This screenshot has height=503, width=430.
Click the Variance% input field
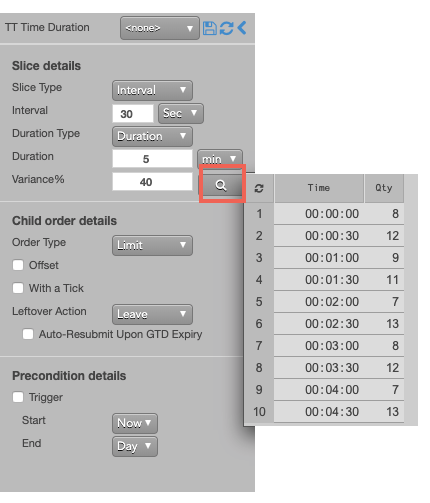[x=152, y=182]
